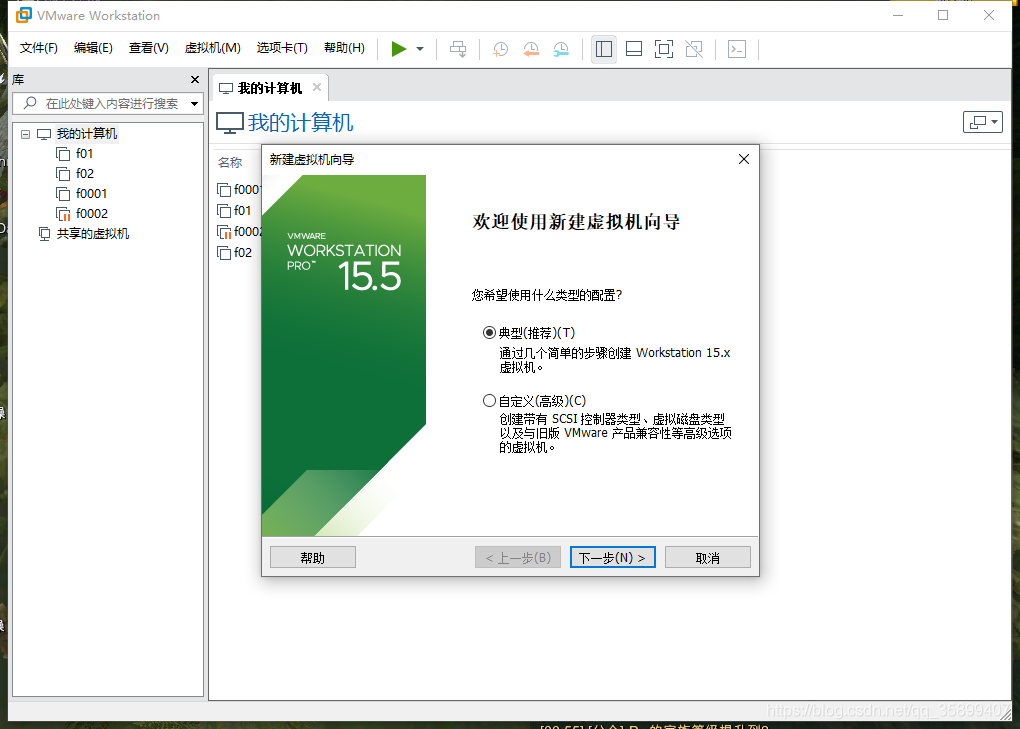The height and width of the screenshot is (729, 1020).
Task: Toggle the thumbnail bar icon
Action: (634, 49)
